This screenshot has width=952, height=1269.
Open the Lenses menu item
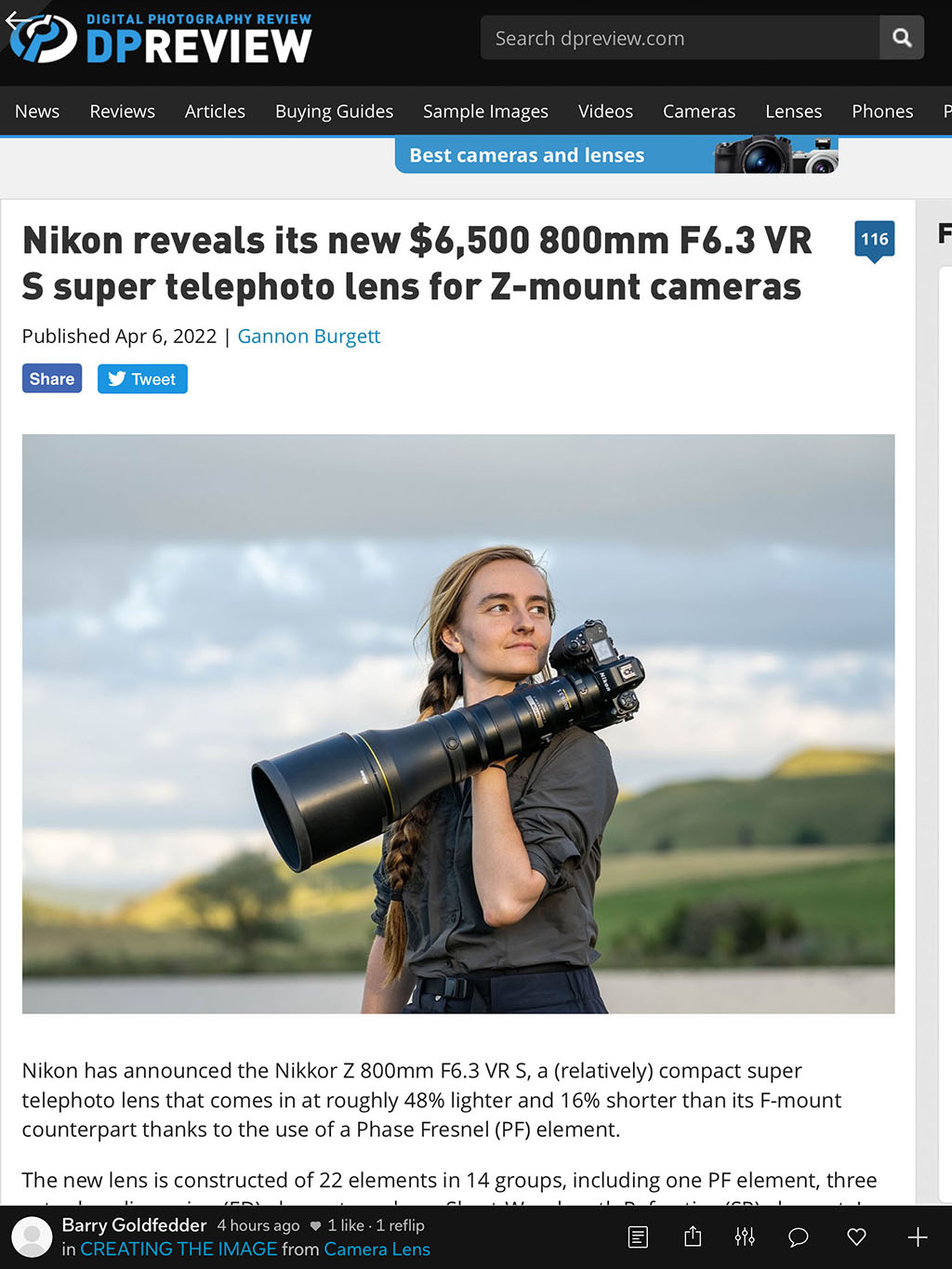(793, 112)
